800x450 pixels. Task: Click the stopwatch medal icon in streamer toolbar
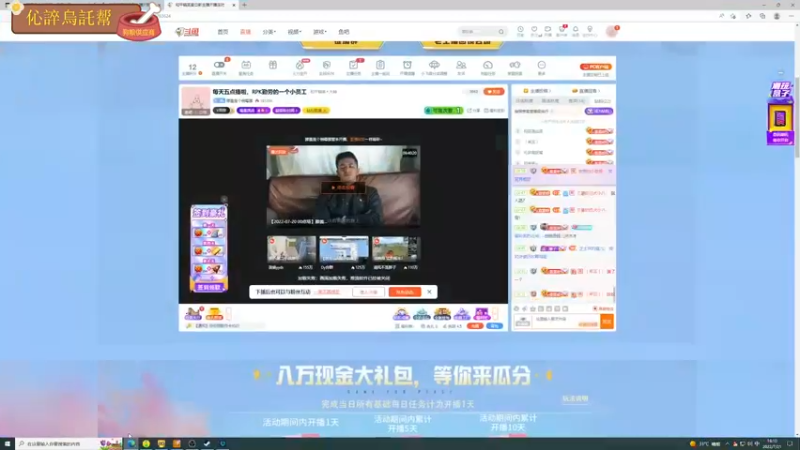tap(299, 65)
